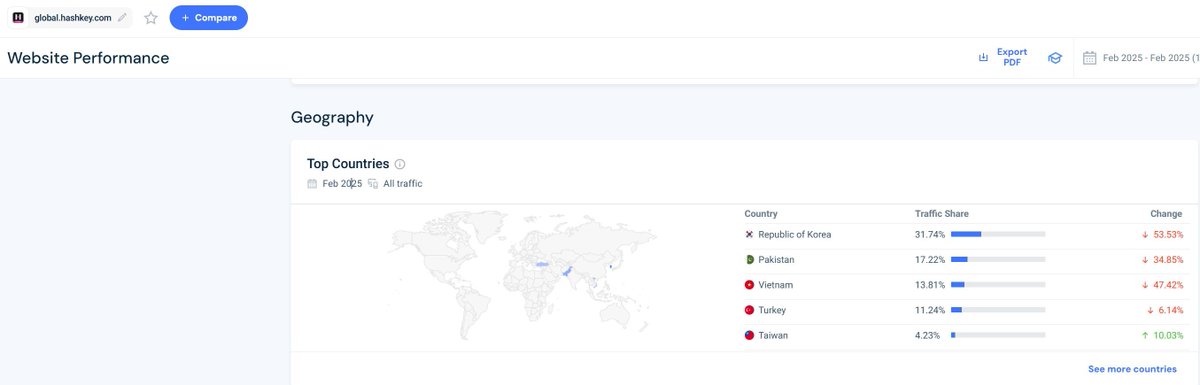Open See more countries link
The image size is (1200, 385).
coord(1132,369)
